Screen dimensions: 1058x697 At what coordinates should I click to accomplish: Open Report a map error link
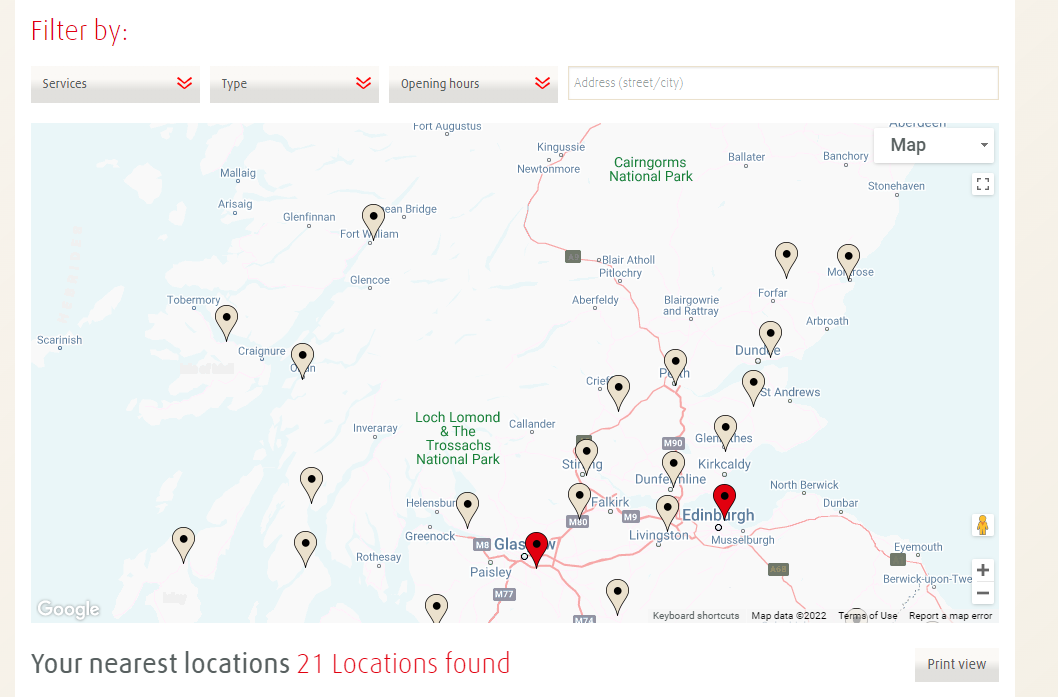(950, 616)
